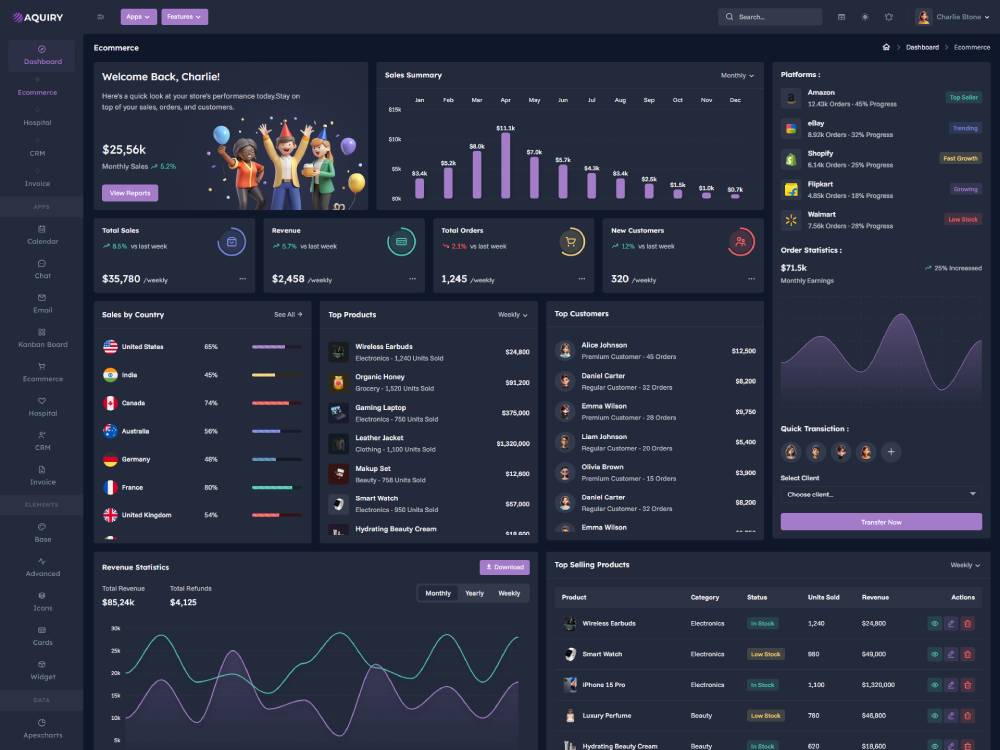Toggle visibility for Wireless Earbuds row
The width and height of the screenshot is (1000, 750).
(936, 623)
